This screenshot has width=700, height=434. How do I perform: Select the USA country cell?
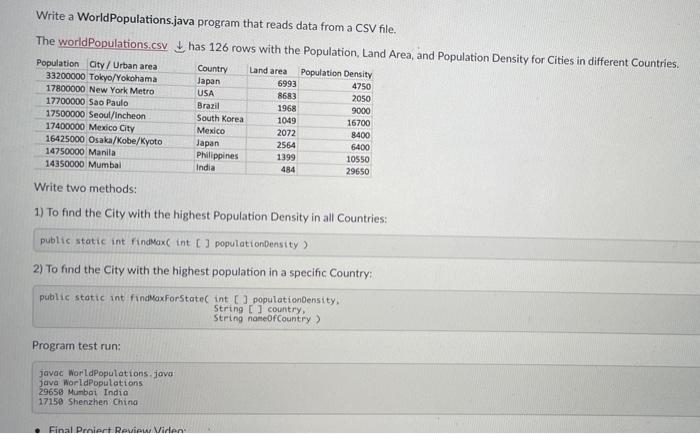[x=205, y=93]
